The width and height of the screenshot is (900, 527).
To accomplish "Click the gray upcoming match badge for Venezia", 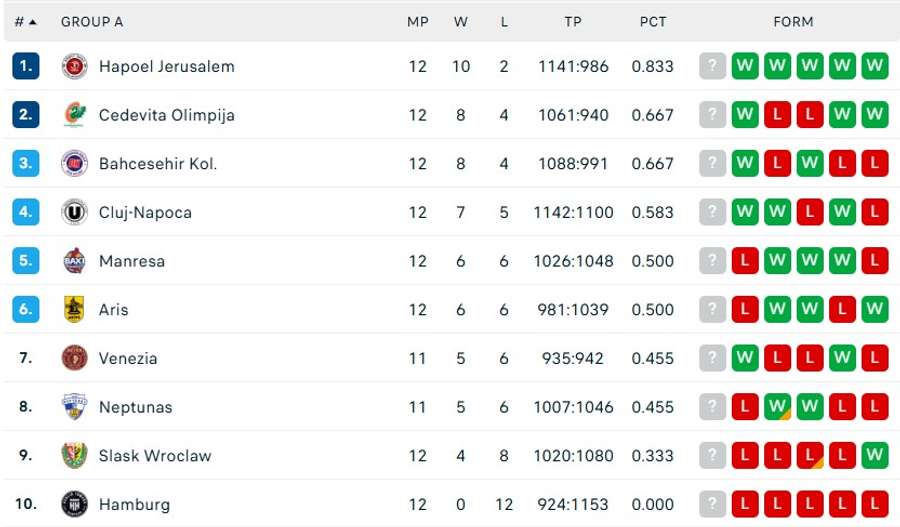I will pos(711,358).
